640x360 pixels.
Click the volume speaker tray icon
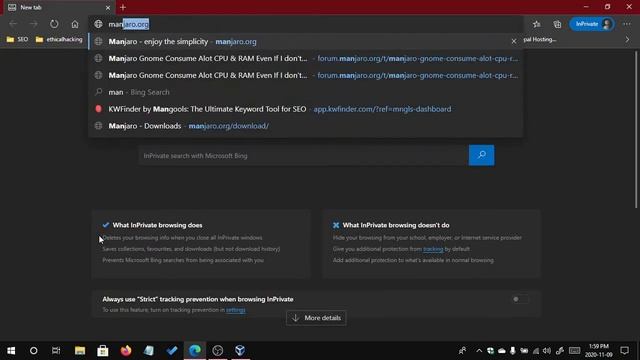tap(547, 351)
